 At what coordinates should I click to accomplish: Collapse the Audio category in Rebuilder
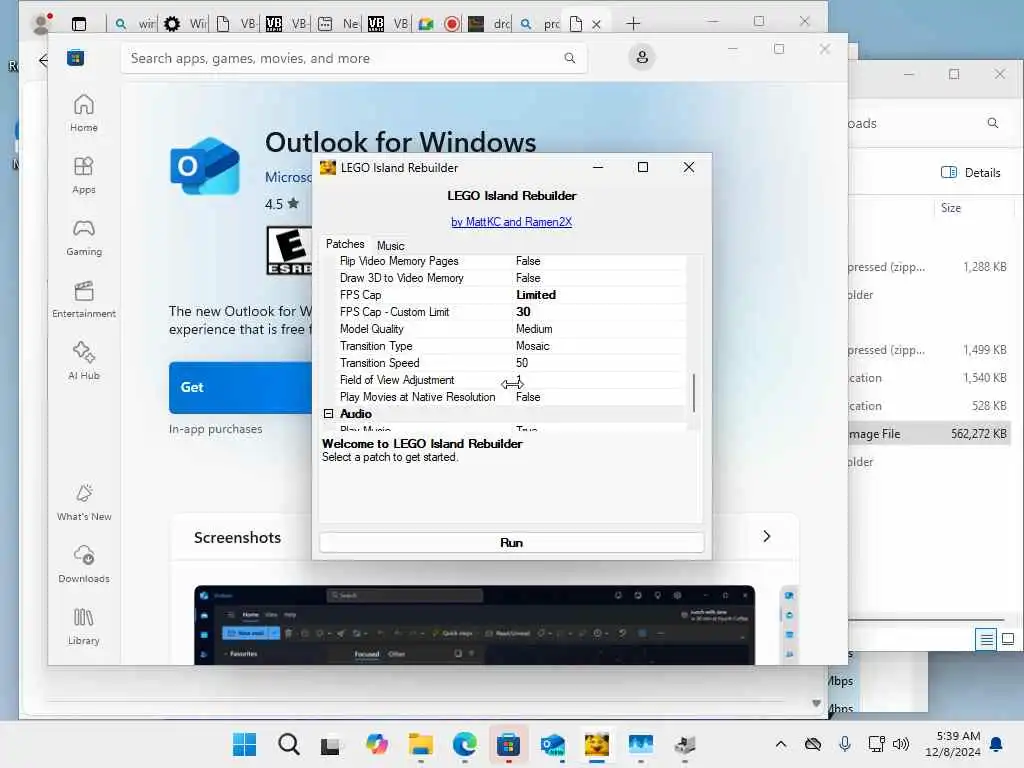coord(328,413)
